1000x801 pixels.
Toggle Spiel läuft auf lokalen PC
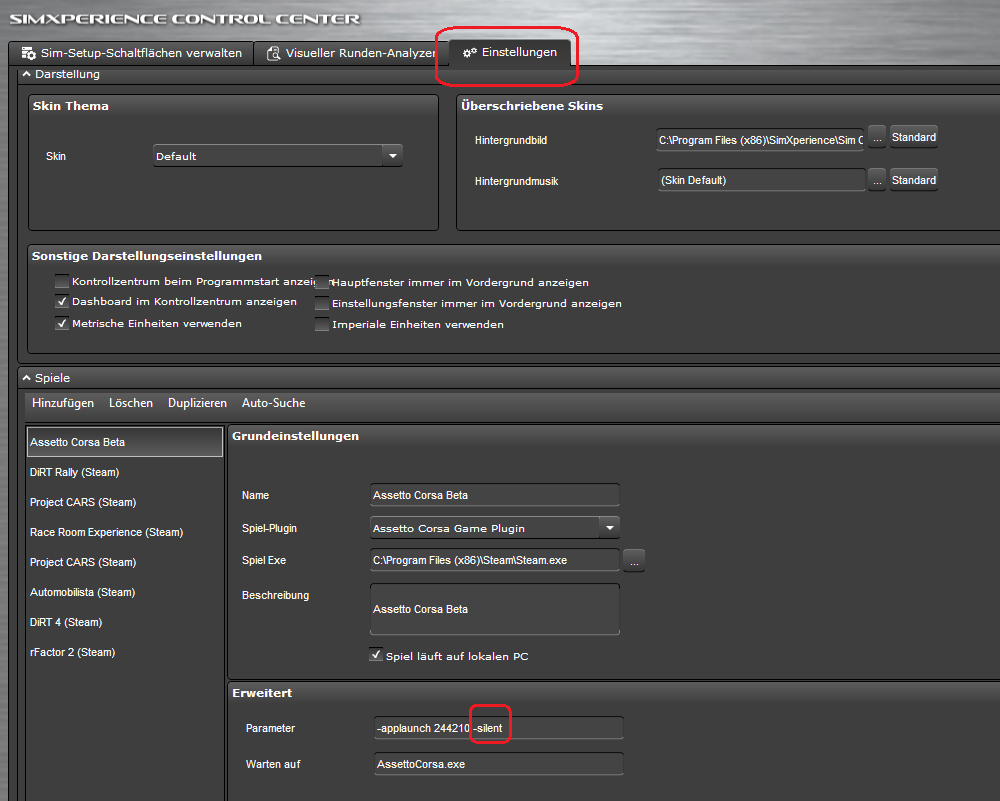pyautogui.click(x=376, y=655)
